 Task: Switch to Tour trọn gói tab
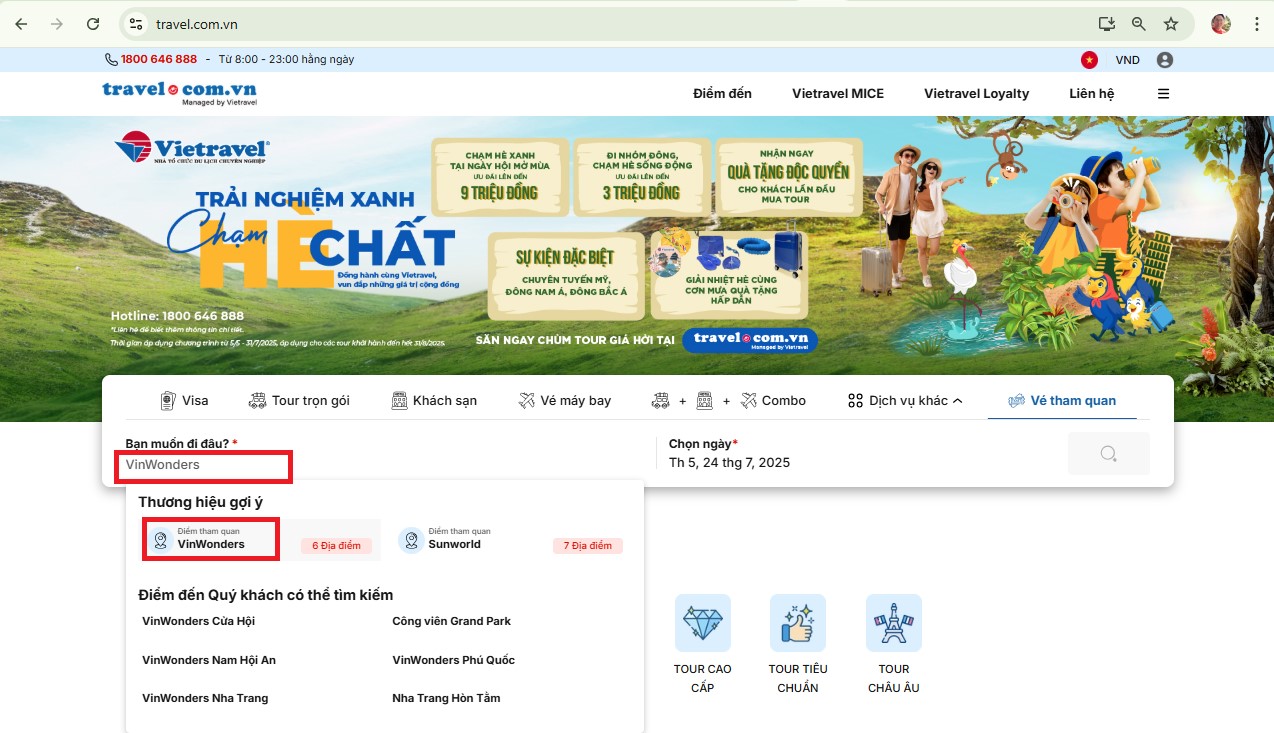pyautogui.click(x=298, y=400)
